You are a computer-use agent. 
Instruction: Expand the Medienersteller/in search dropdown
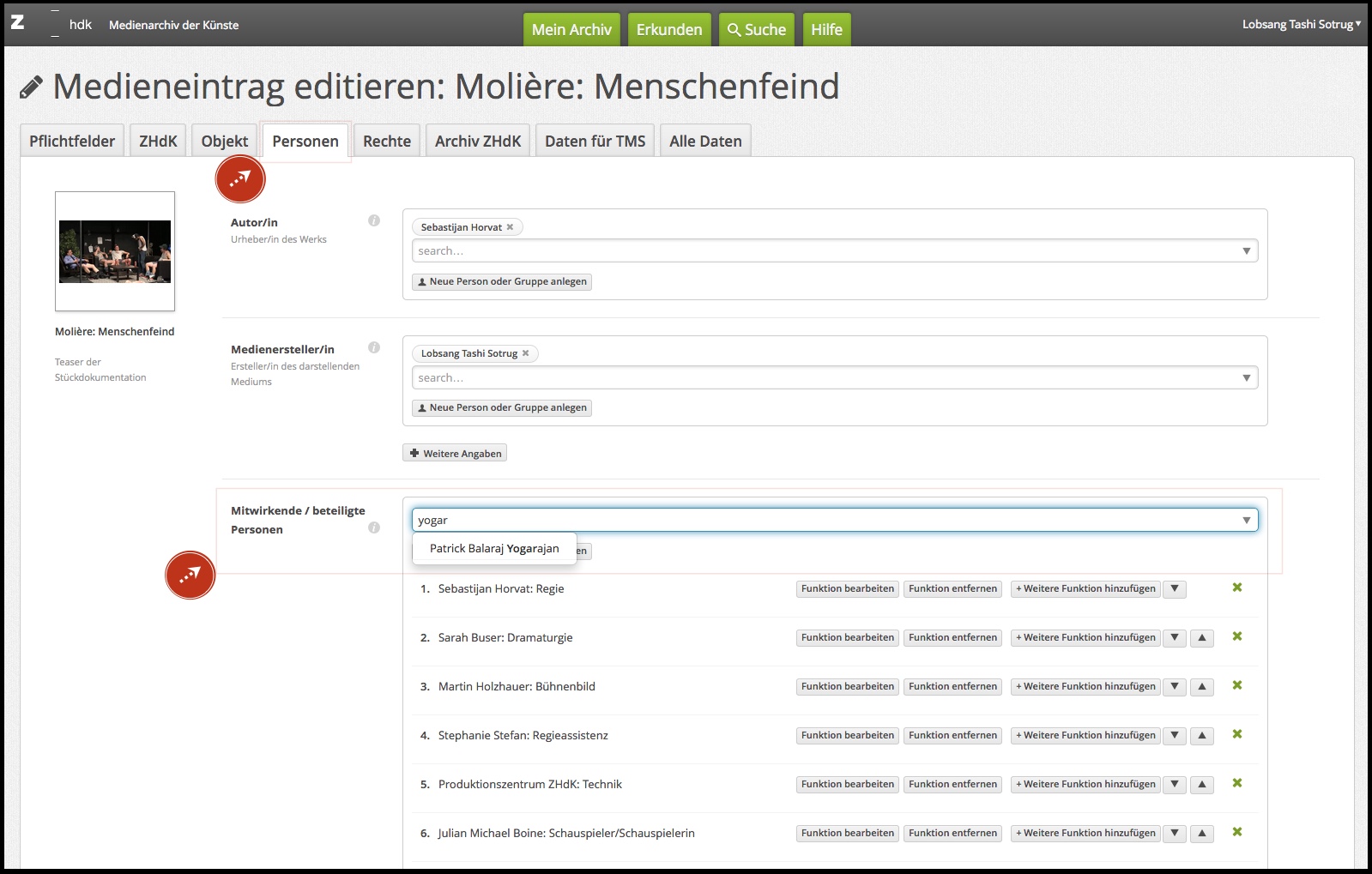(1246, 378)
